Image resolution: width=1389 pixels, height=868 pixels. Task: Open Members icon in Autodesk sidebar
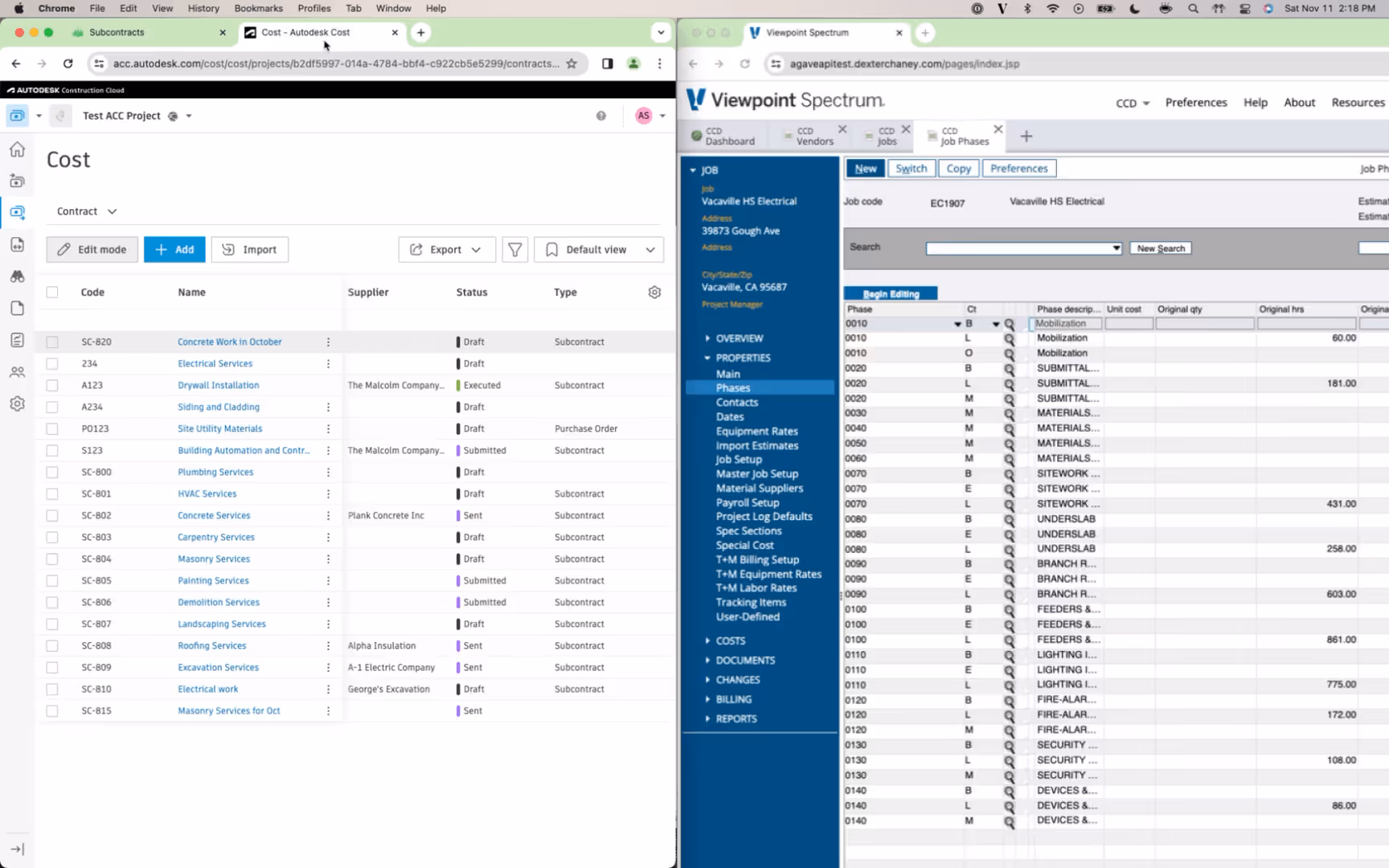coord(17,372)
